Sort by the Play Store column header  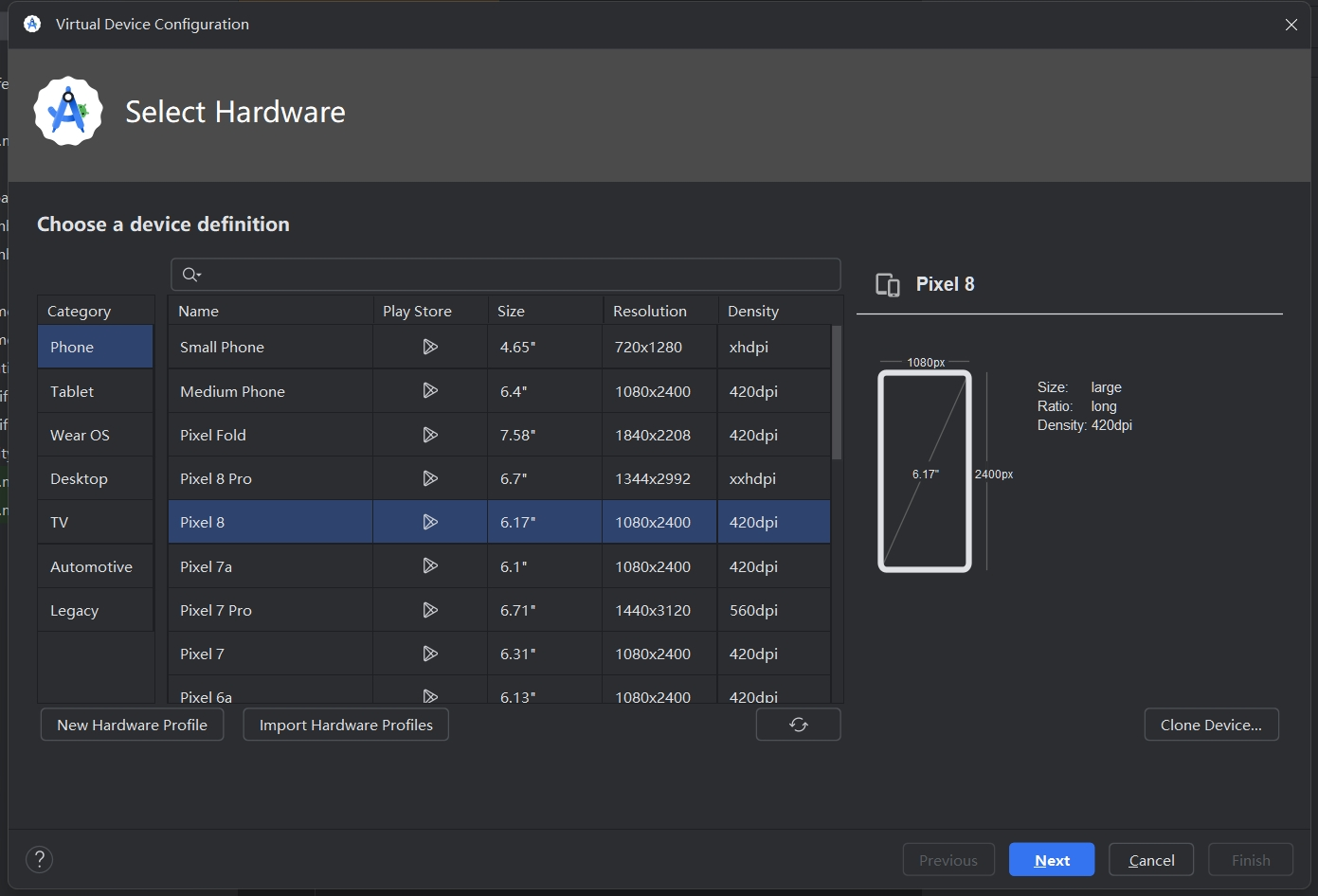430,311
